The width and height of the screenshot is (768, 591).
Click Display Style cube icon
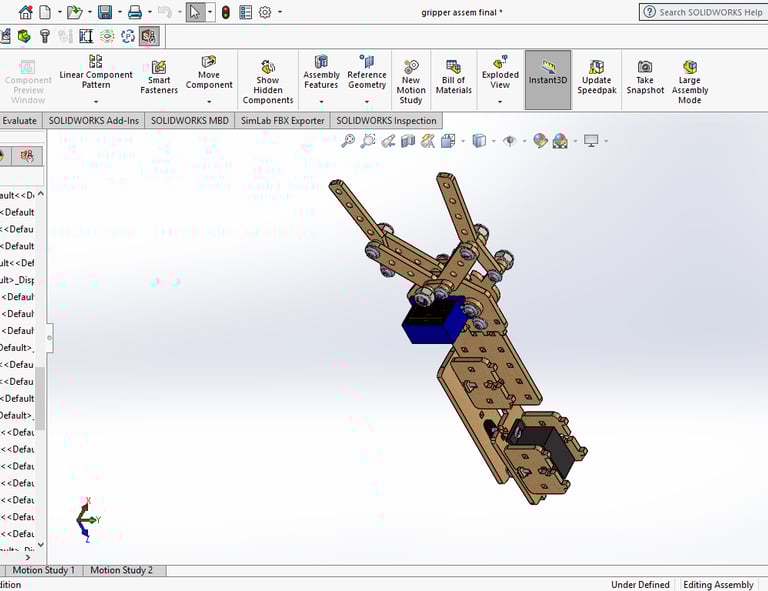(x=479, y=141)
